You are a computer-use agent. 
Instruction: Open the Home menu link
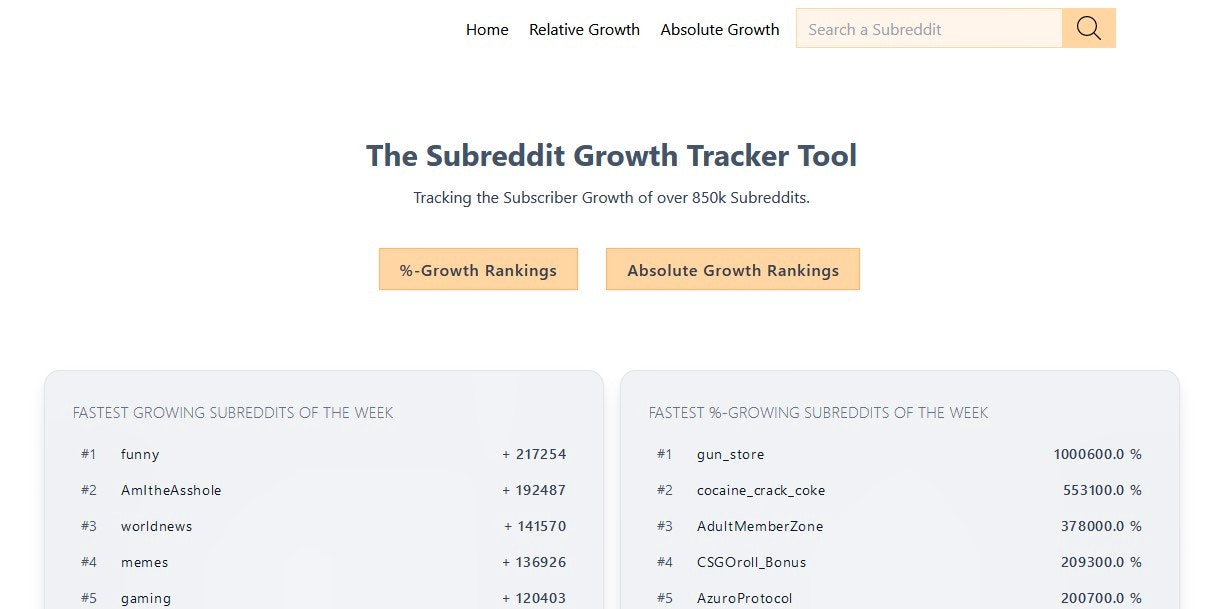[487, 30]
